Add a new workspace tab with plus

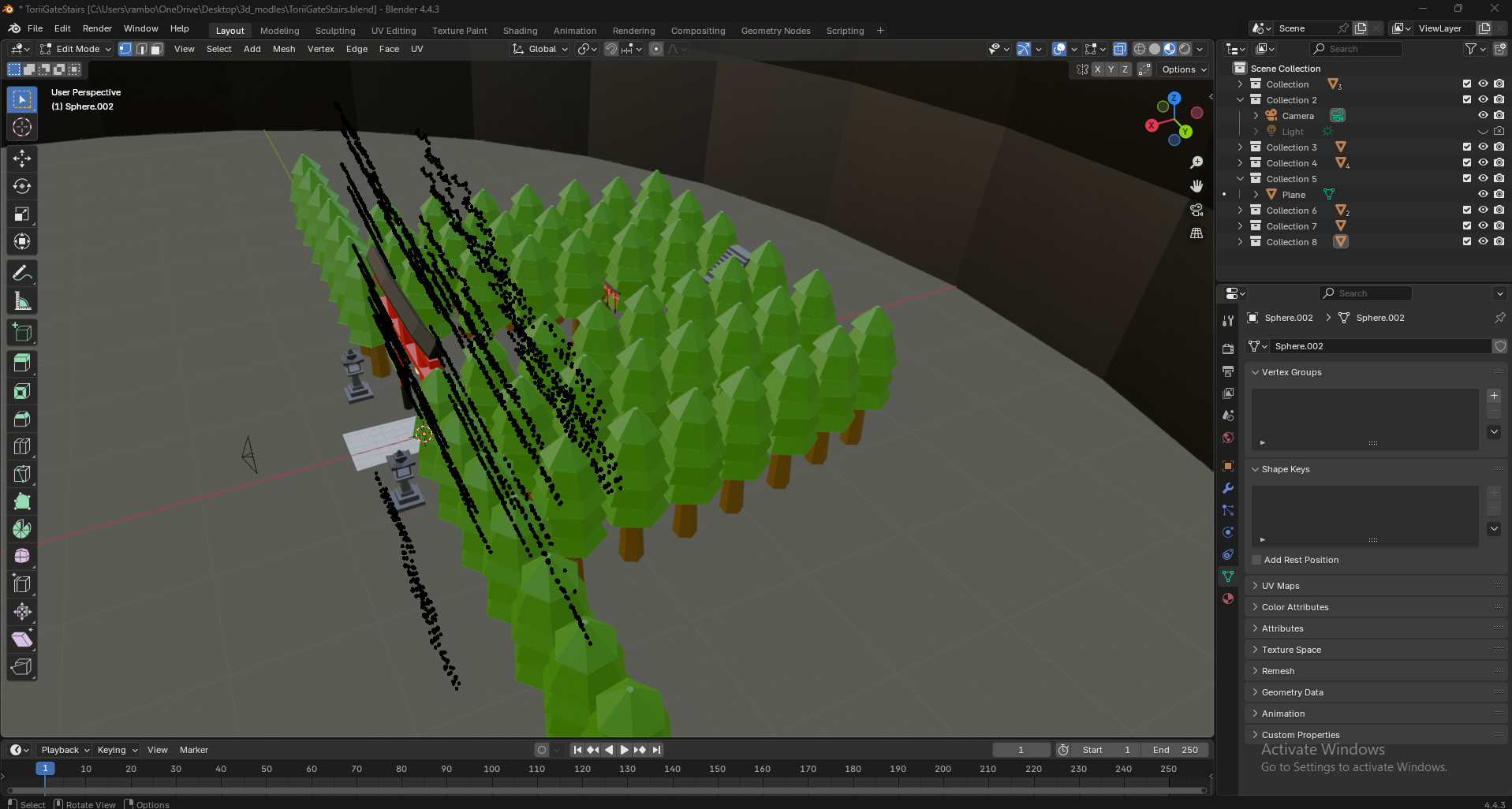(x=880, y=31)
